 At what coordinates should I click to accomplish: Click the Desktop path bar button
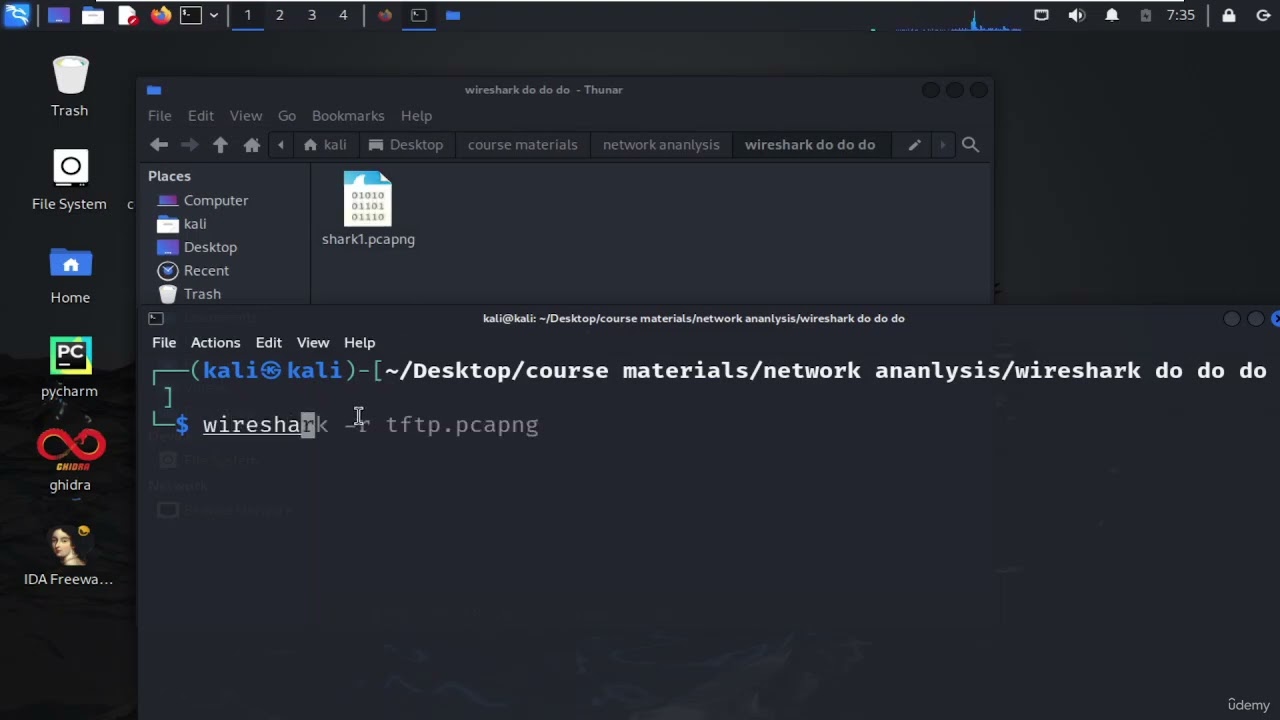click(406, 145)
